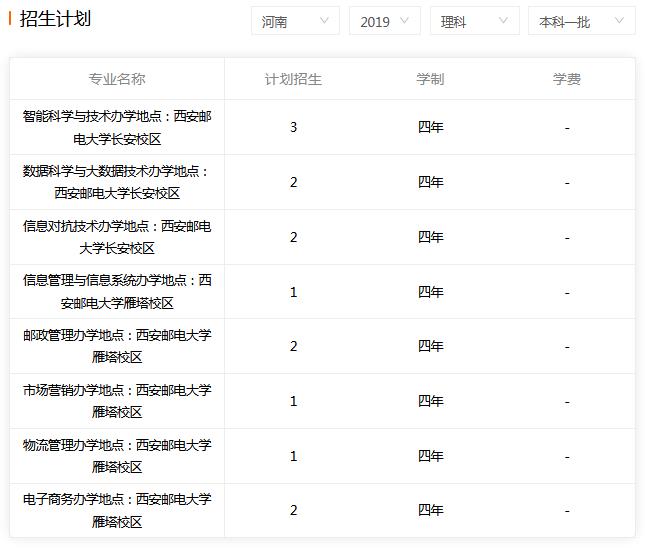Screen dimensions: 645x548
Task: Click enrollment count 1 for 市场营销
Action: tap(293, 401)
